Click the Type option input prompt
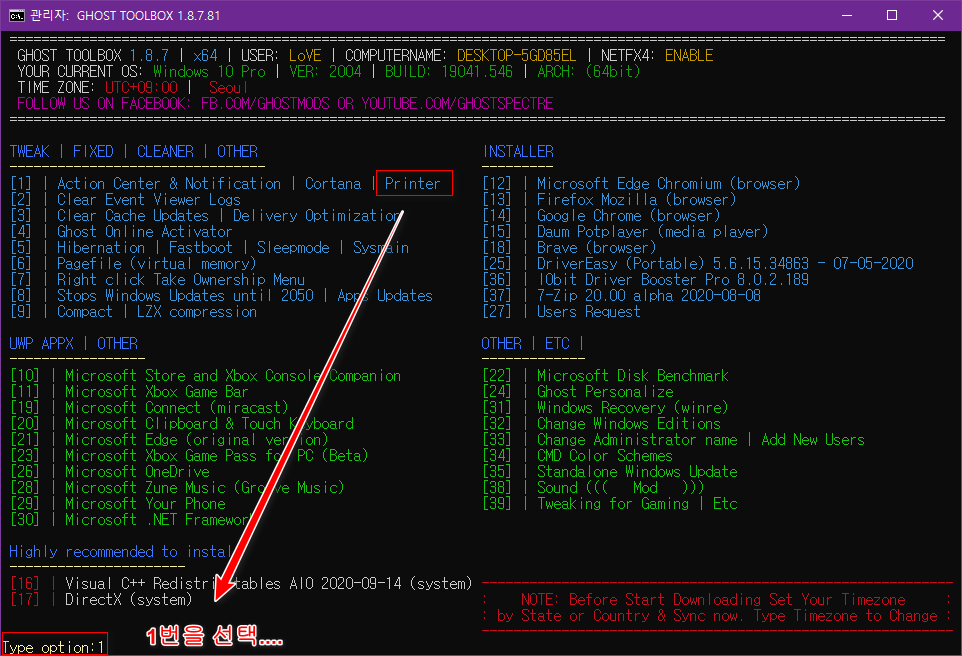Viewport: 962px width, 656px height. point(54,646)
